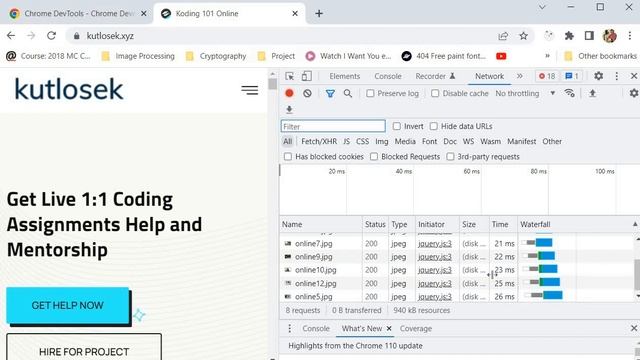The height and width of the screenshot is (360, 640).
Task: Filter requests by Img type
Action: pyautogui.click(x=382, y=141)
